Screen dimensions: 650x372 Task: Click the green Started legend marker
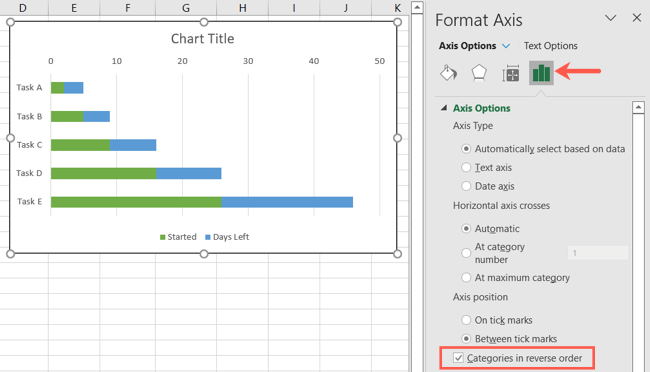[162, 237]
